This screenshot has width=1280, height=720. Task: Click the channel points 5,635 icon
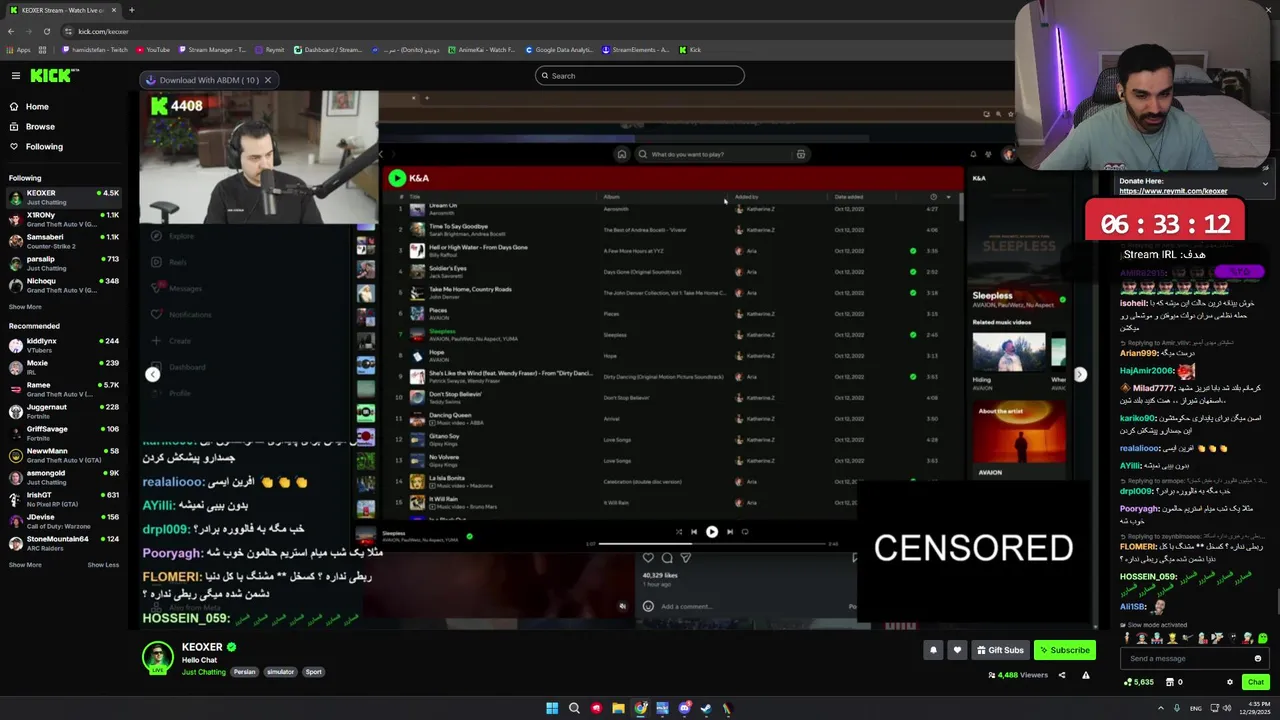1138,682
